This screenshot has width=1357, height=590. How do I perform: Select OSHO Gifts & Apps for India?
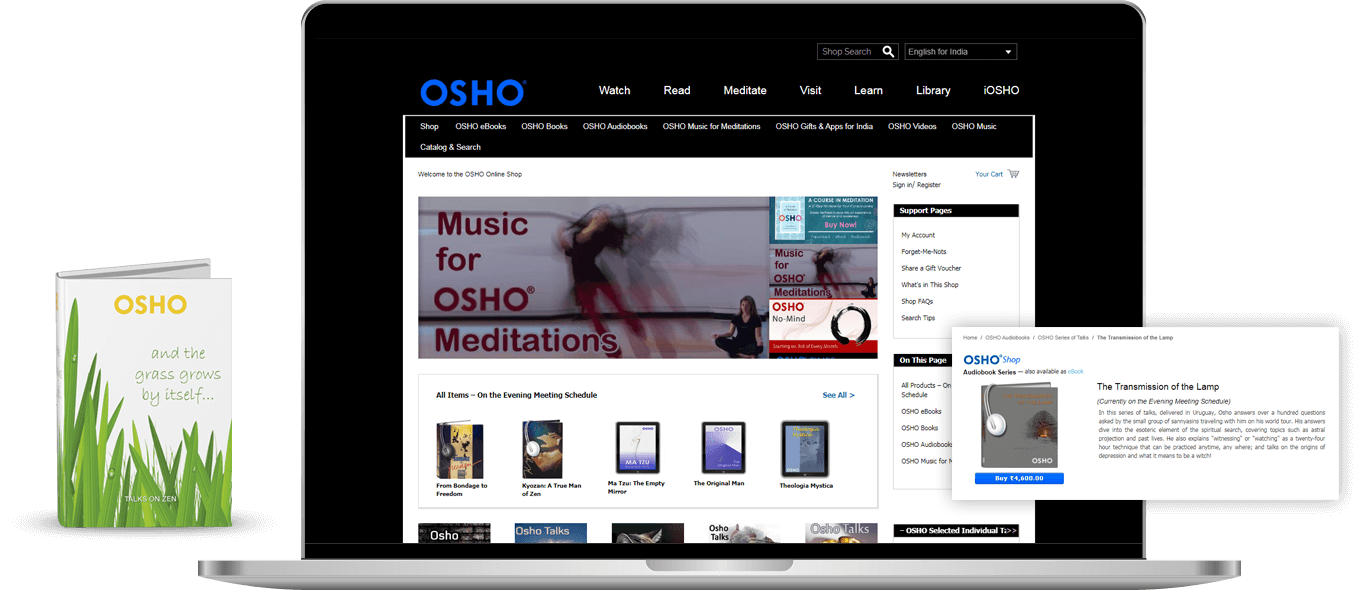[824, 126]
